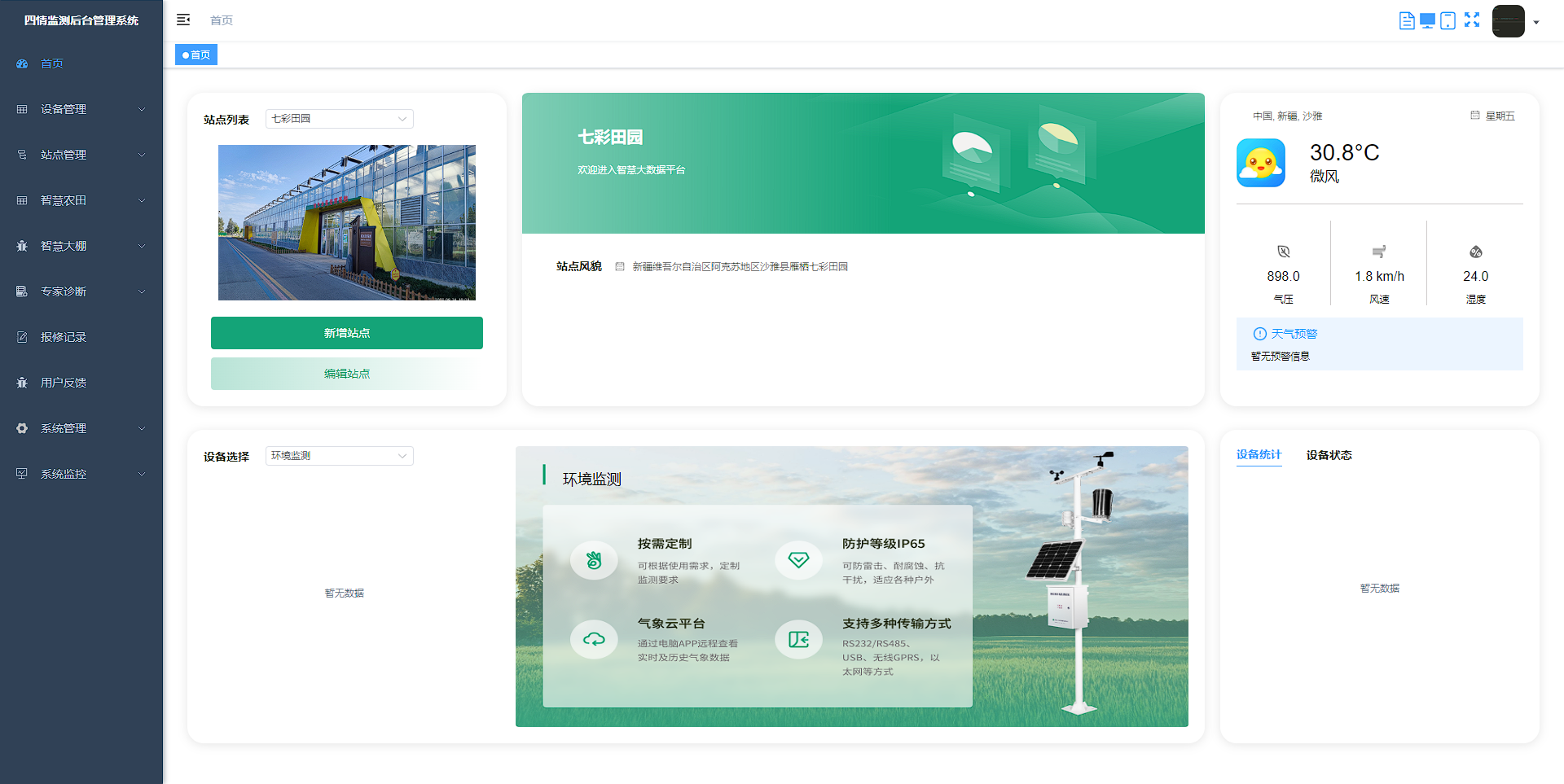The width and height of the screenshot is (1564, 784).
Task: Click the wind speed icon
Action: 1378,252
